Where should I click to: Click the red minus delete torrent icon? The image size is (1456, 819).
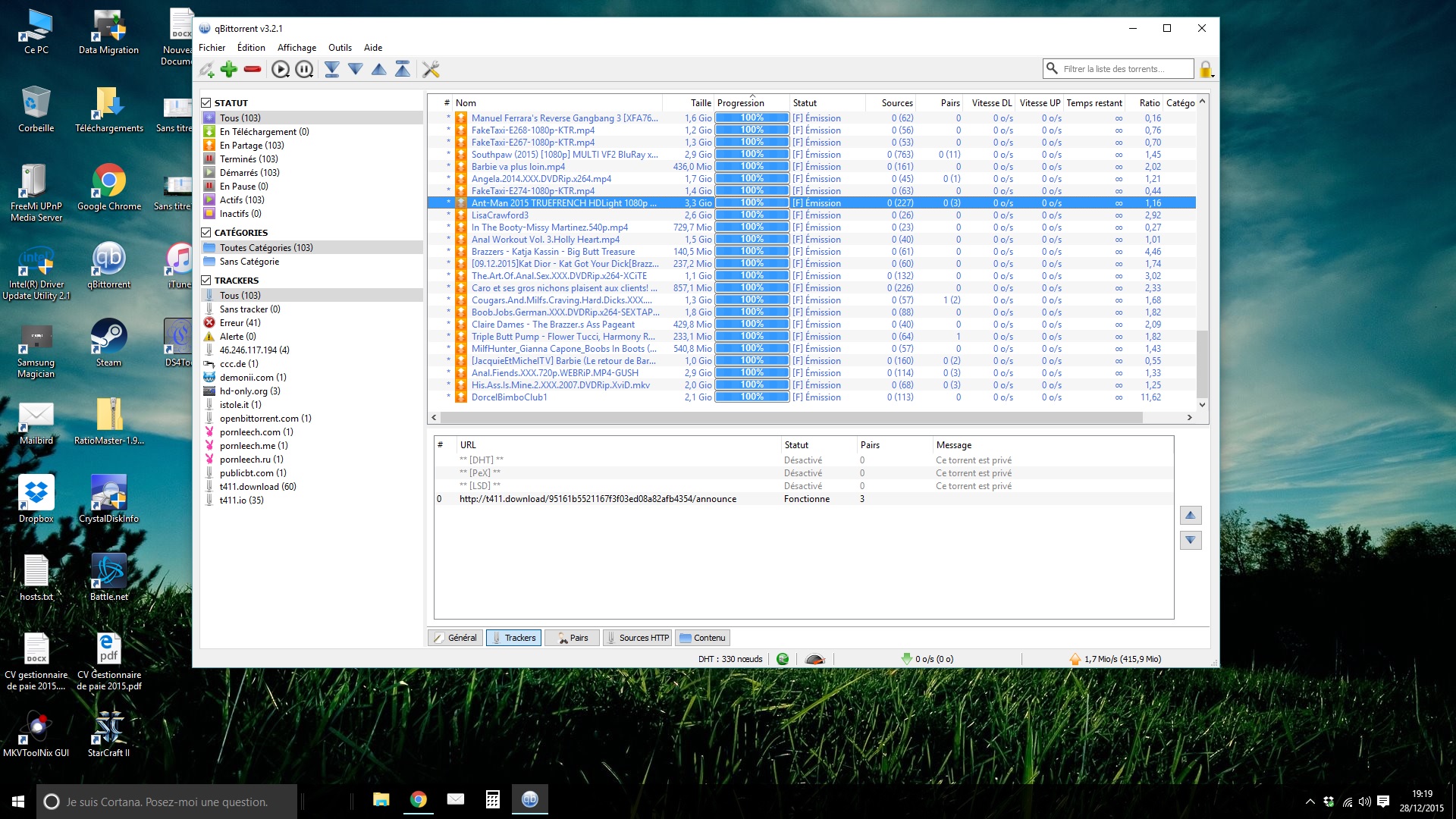point(253,70)
